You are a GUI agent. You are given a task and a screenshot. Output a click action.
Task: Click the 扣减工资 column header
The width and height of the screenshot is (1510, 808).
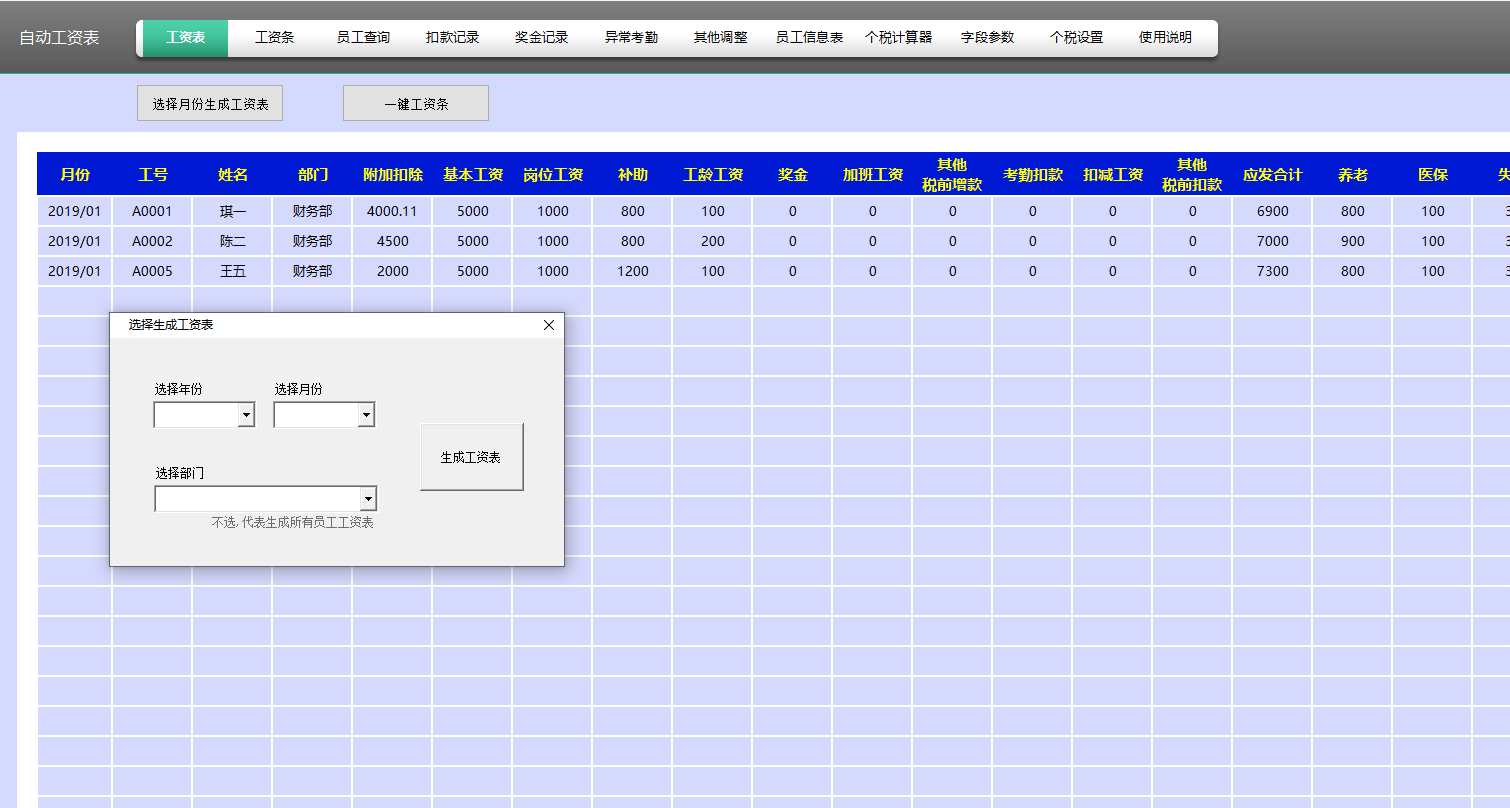tap(1112, 175)
